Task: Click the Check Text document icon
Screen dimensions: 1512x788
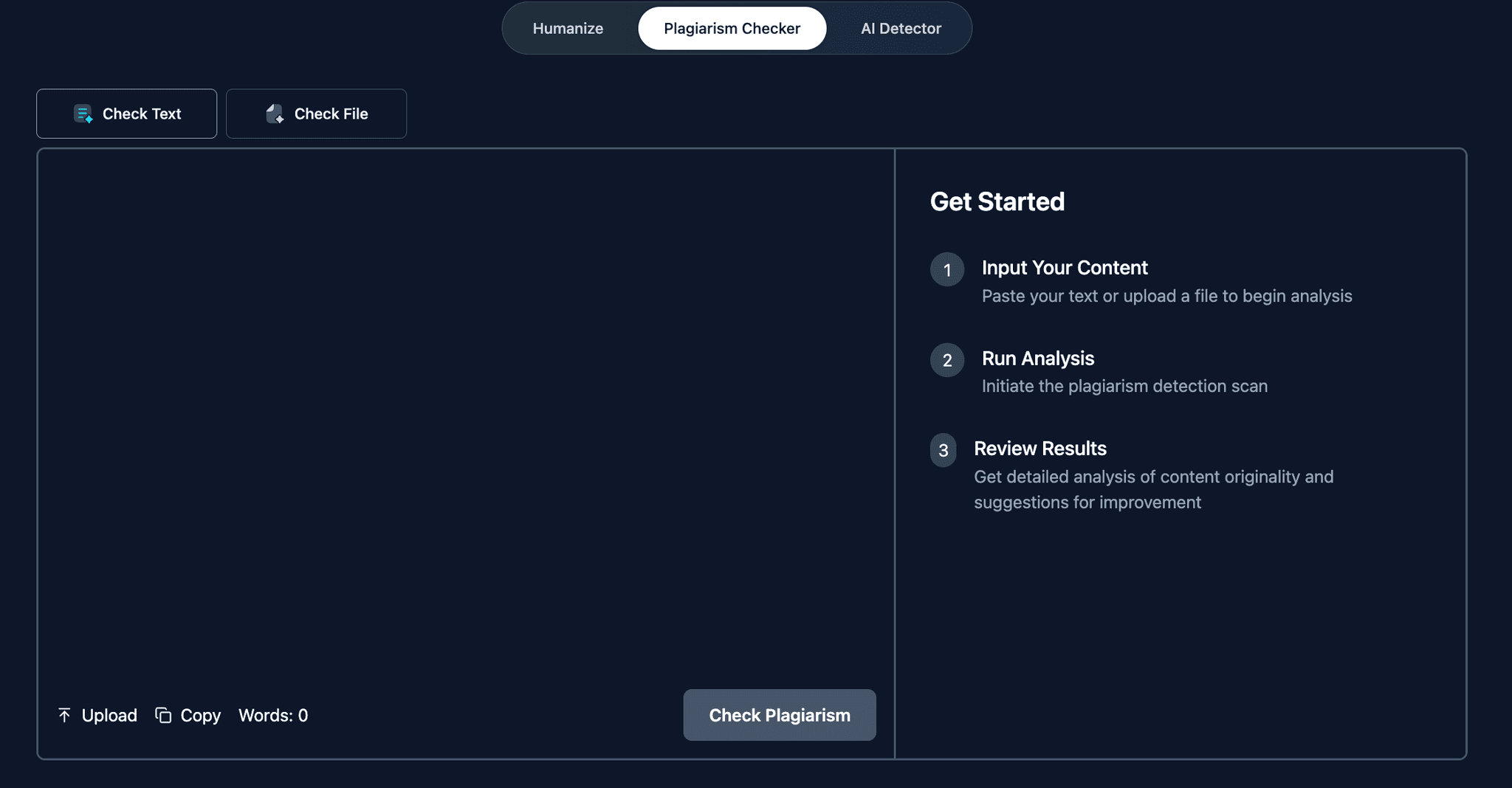Action: (83, 114)
